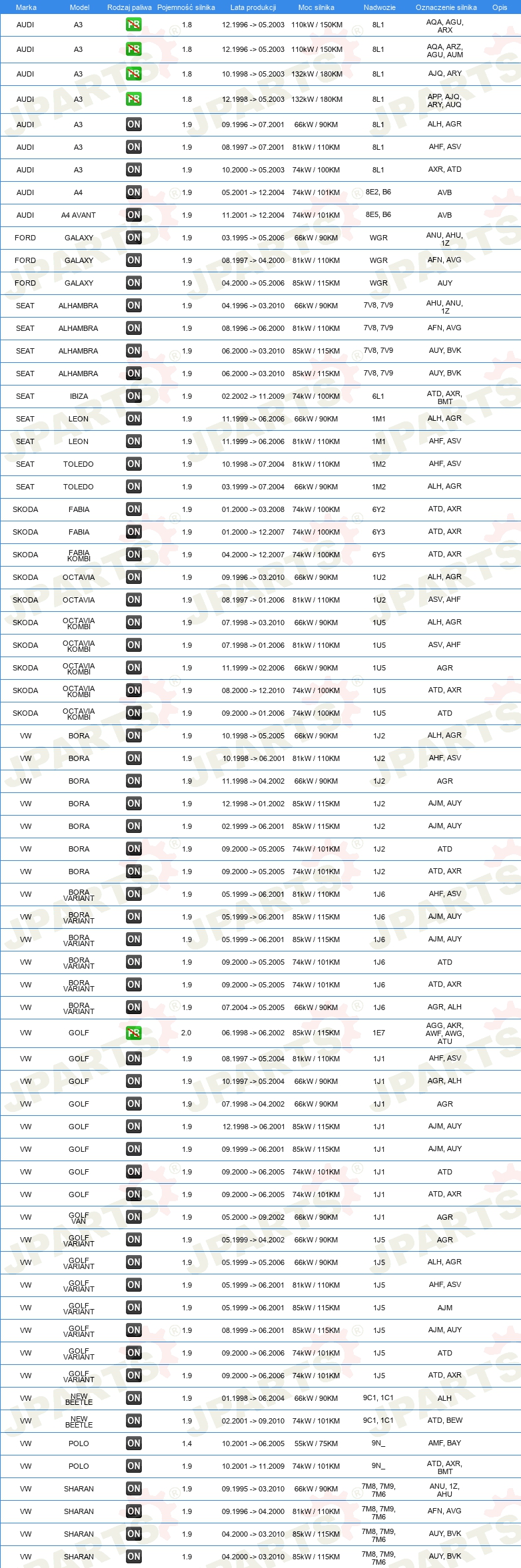Click the ON icon in the Ford Galaxy AFN, AVG row
The image size is (521, 1568).
click(x=133, y=260)
